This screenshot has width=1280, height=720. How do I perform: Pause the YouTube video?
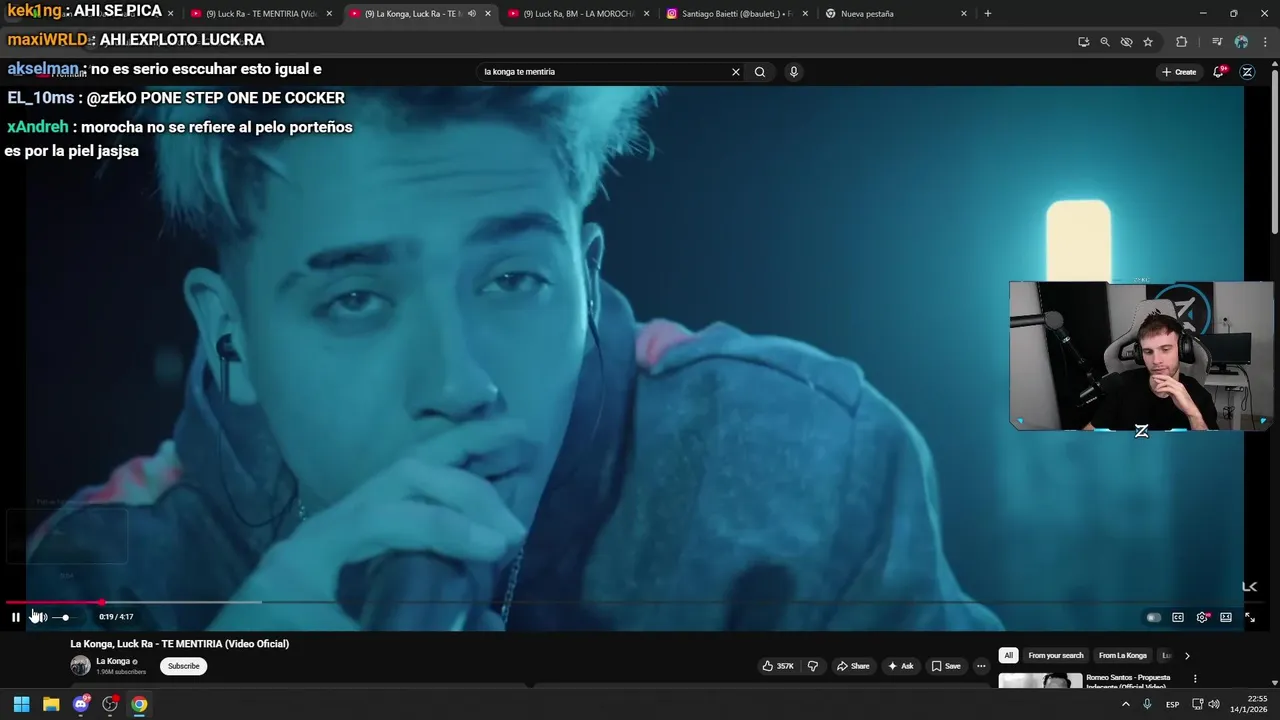click(15, 617)
